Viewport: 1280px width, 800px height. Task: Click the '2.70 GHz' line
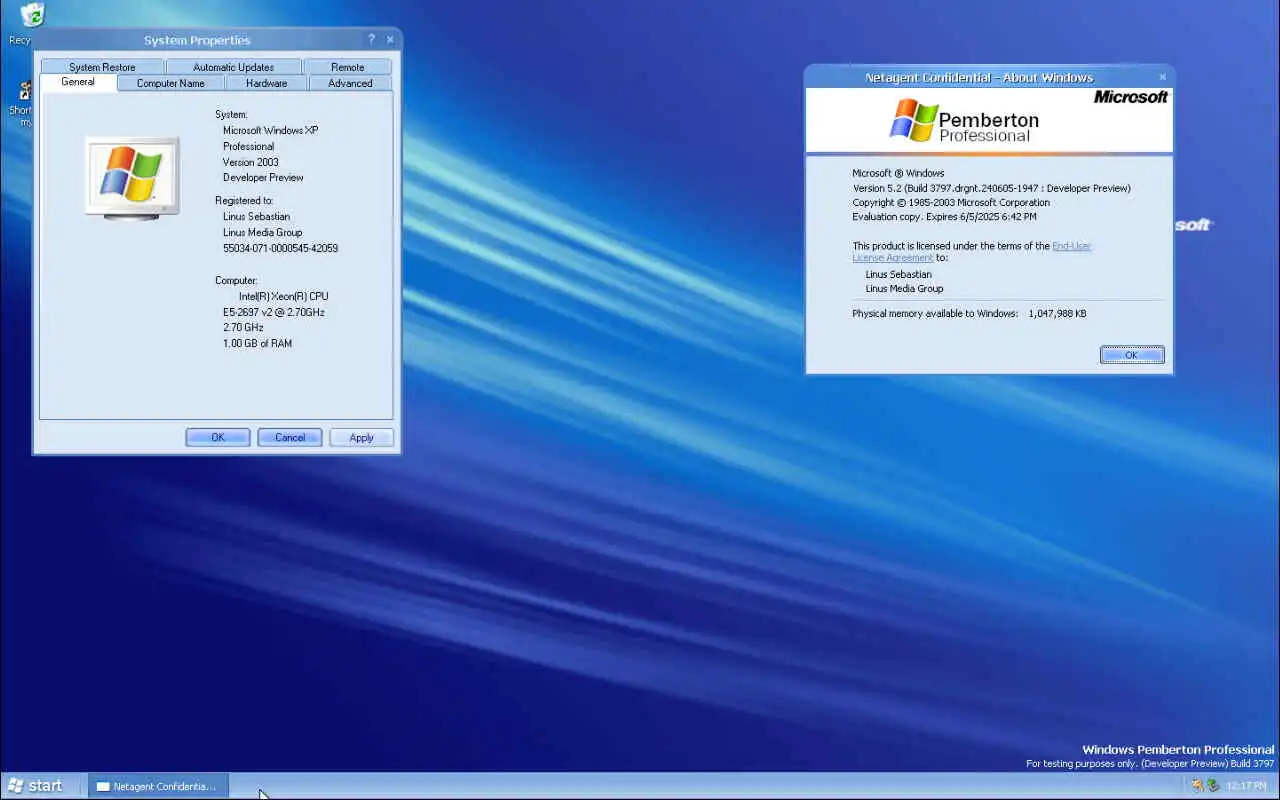[x=243, y=327]
